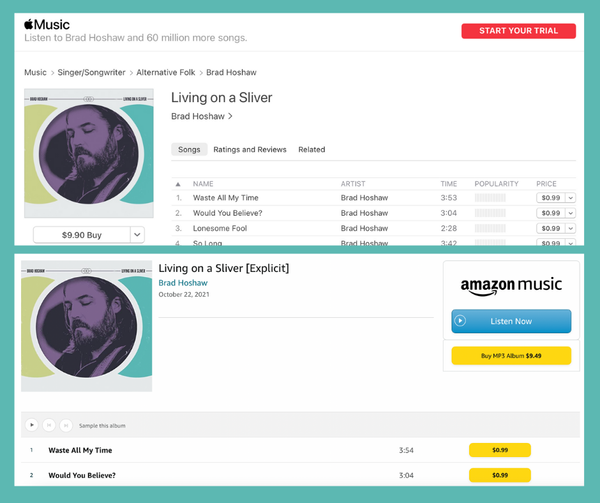
Task: Play the album sample
Action: (x=32, y=425)
